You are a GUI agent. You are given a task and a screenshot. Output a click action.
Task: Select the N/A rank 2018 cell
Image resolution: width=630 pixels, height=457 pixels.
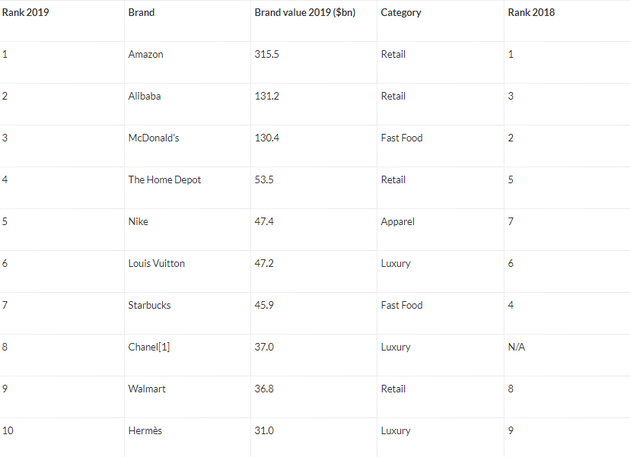point(517,347)
